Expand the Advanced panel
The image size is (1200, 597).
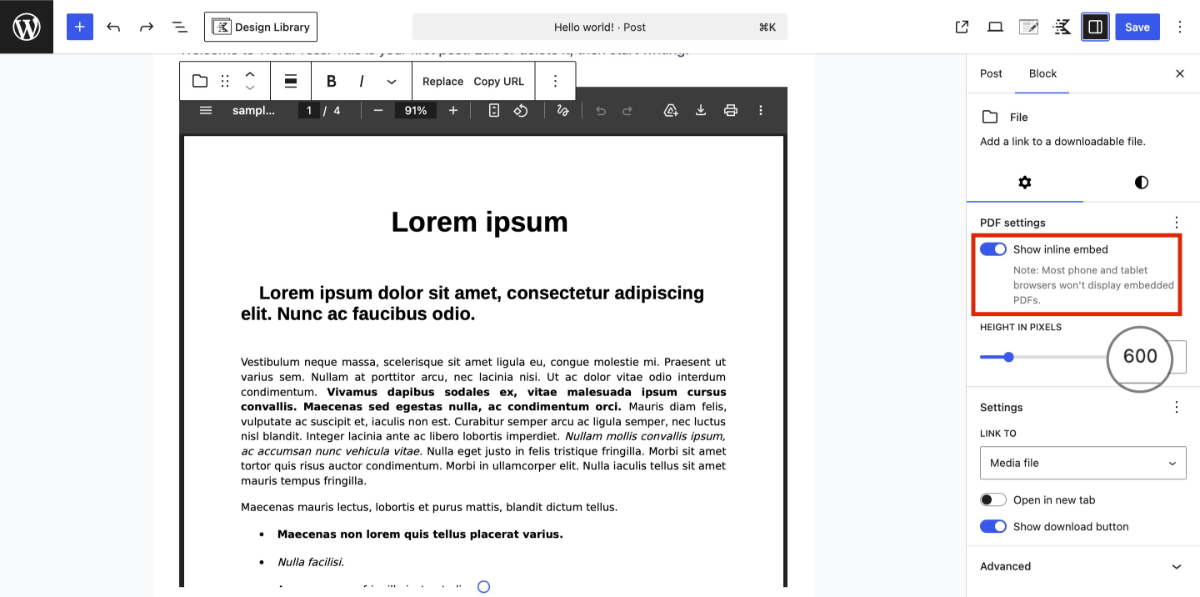tap(1083, 566)
